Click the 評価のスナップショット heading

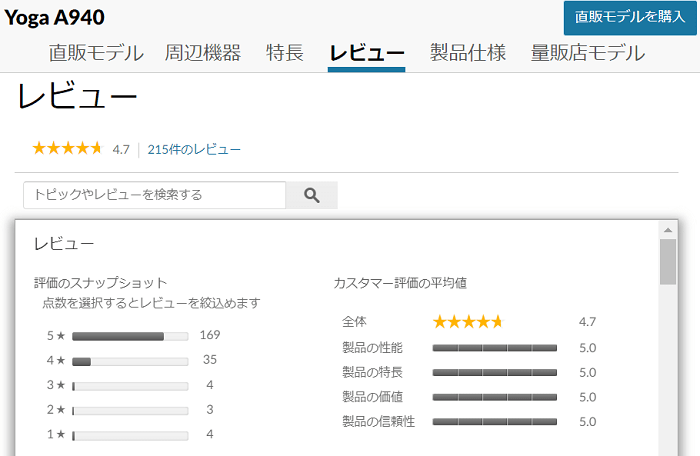point(100,283)
